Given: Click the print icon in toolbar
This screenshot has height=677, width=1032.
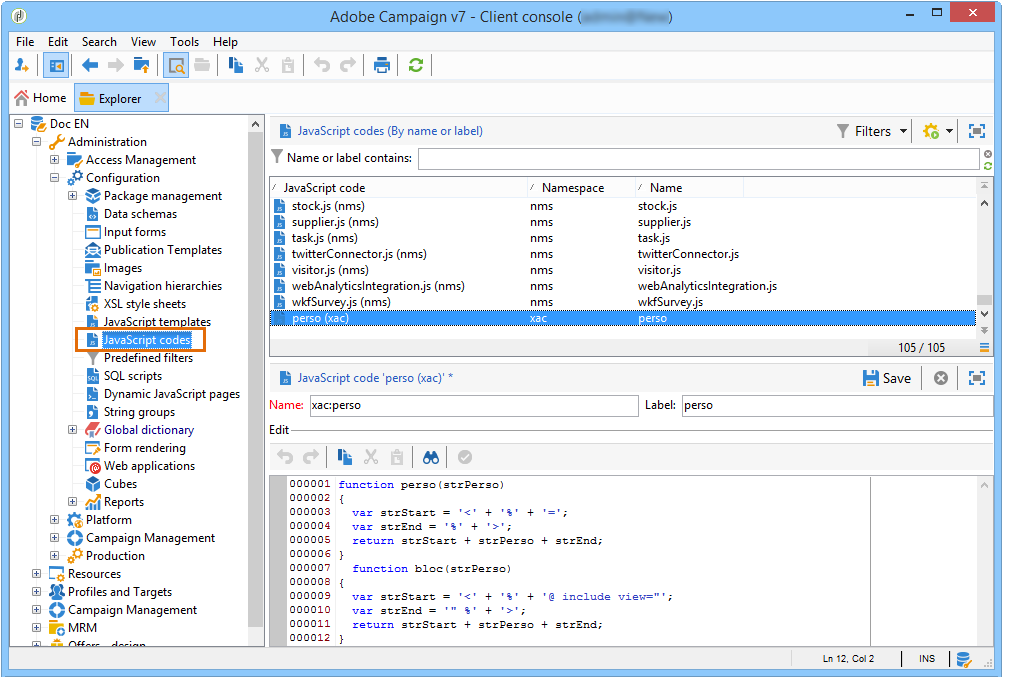Looking at the screenshot, I should click(382, 65).
